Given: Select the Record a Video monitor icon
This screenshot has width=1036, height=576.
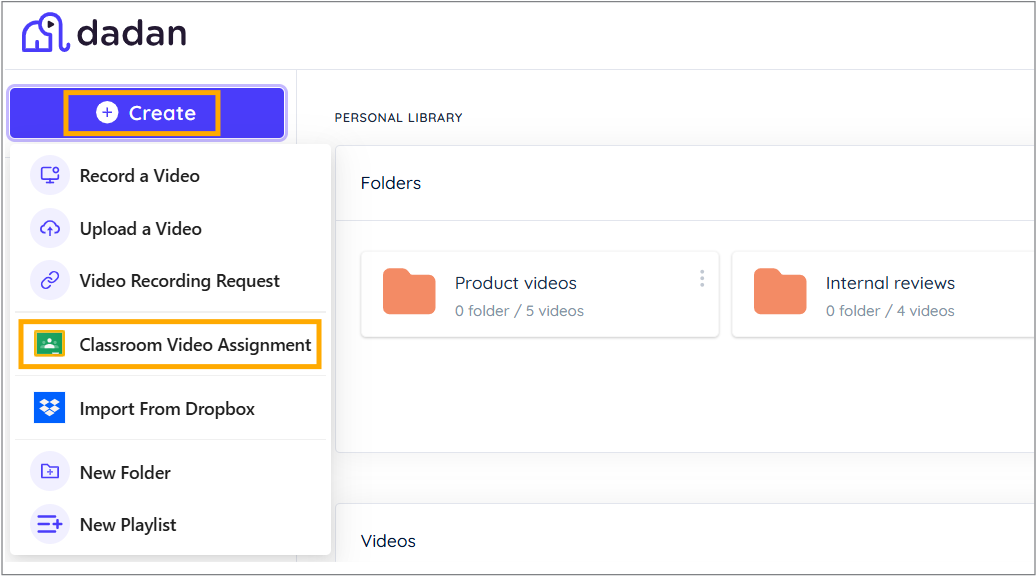Looking at the screenshot, I should coord(49,175).
